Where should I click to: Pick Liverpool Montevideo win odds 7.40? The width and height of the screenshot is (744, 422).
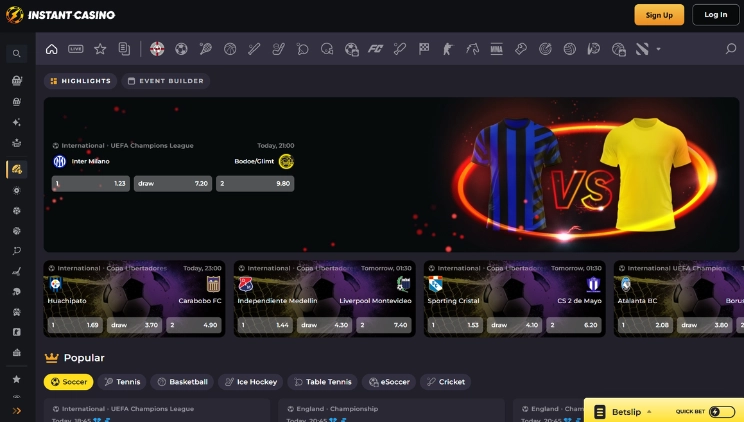384,325
